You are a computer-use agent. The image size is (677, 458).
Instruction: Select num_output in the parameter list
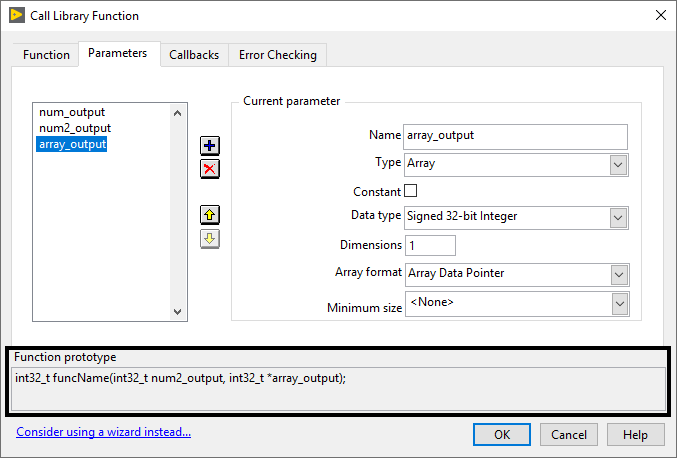[72, 112]
